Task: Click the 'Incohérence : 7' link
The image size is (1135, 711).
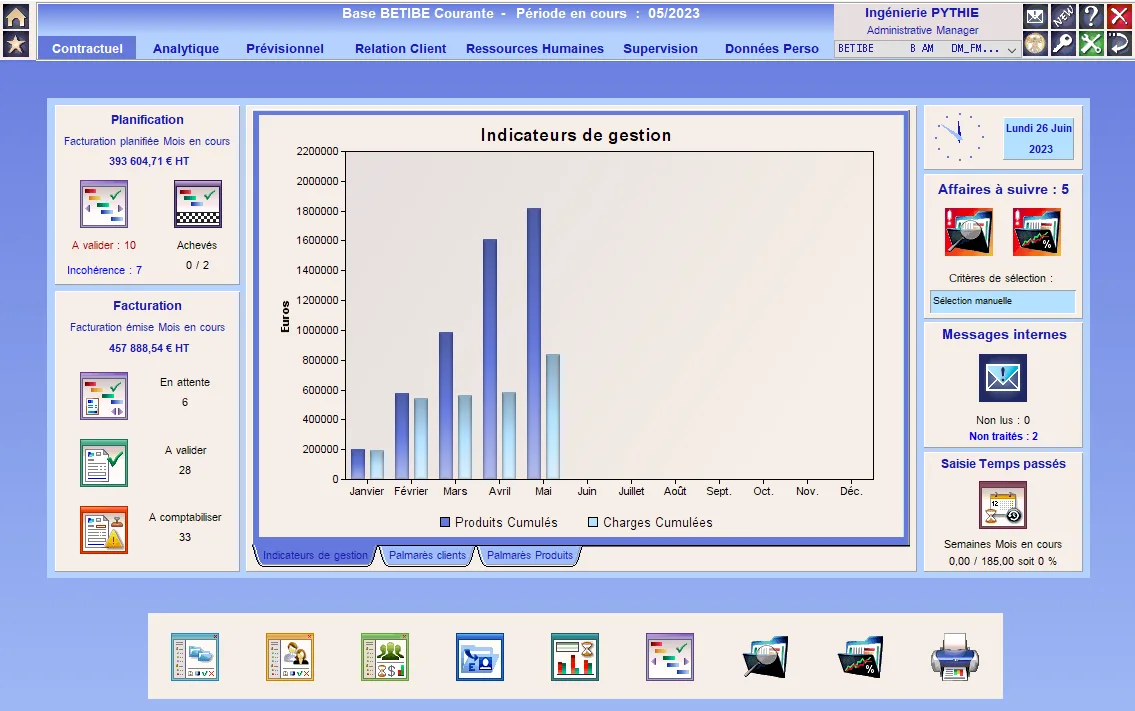Action: pyautogui.click(x=104, y=270)
